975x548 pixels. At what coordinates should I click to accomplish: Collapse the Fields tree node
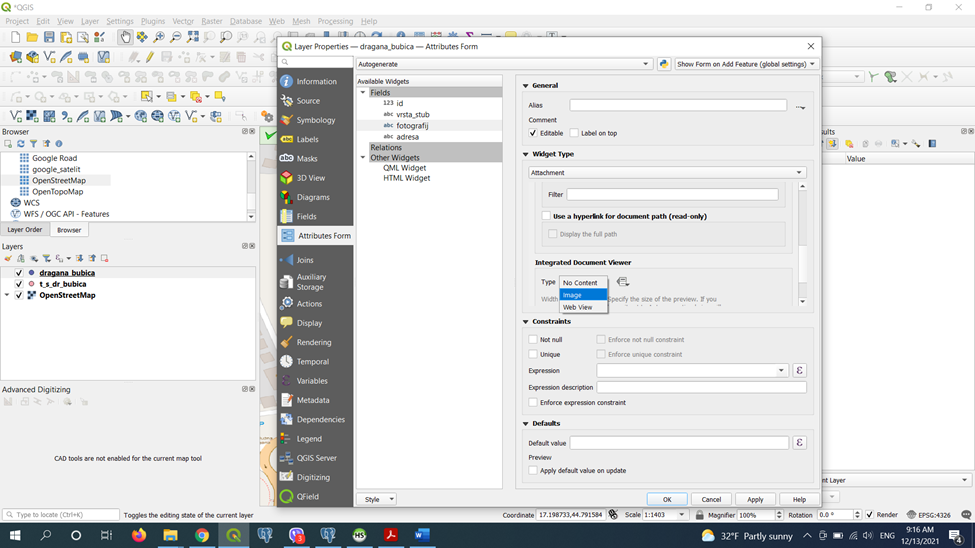(363, 93)
